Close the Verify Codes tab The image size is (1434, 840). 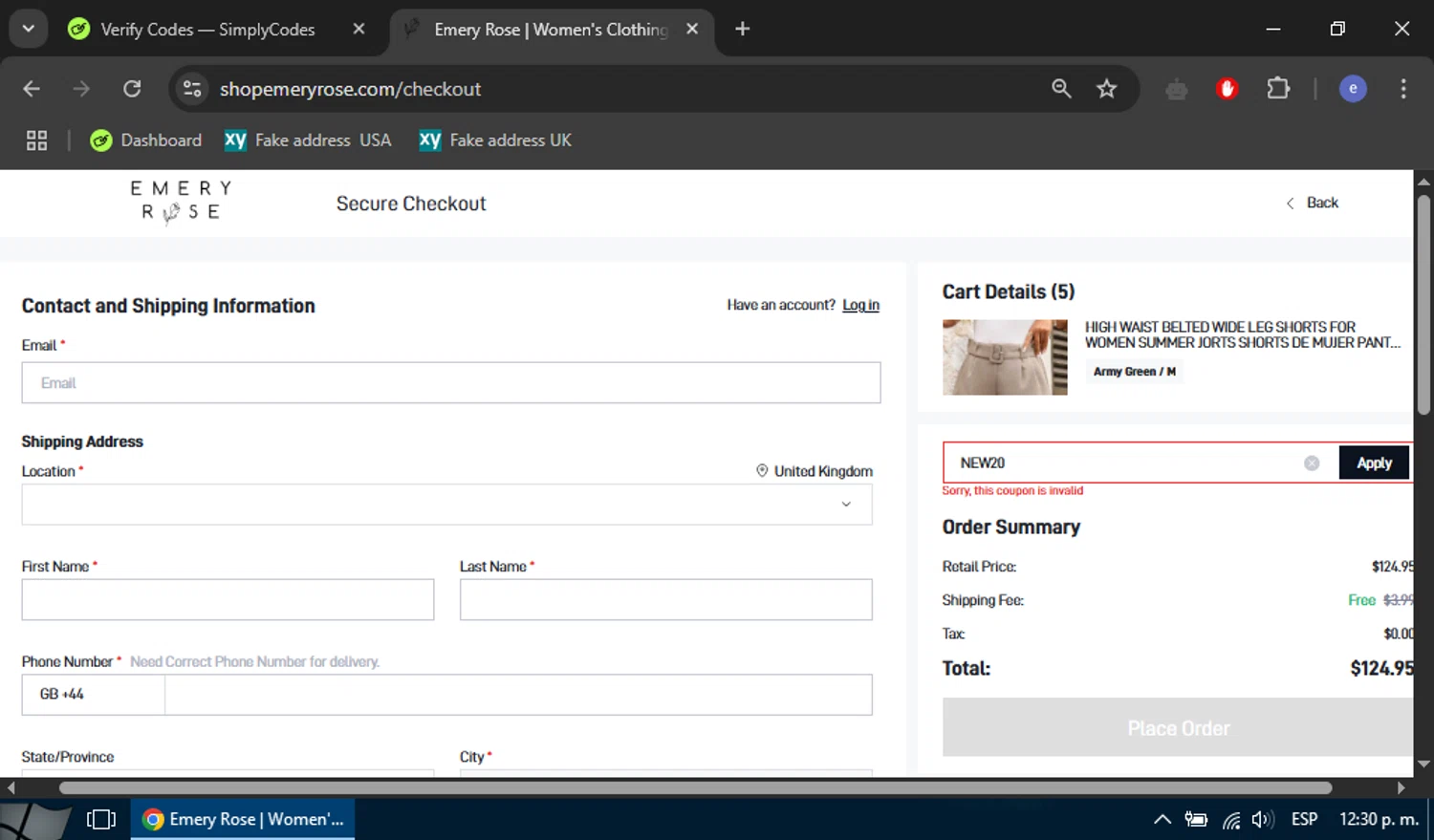tap(358, 30)
